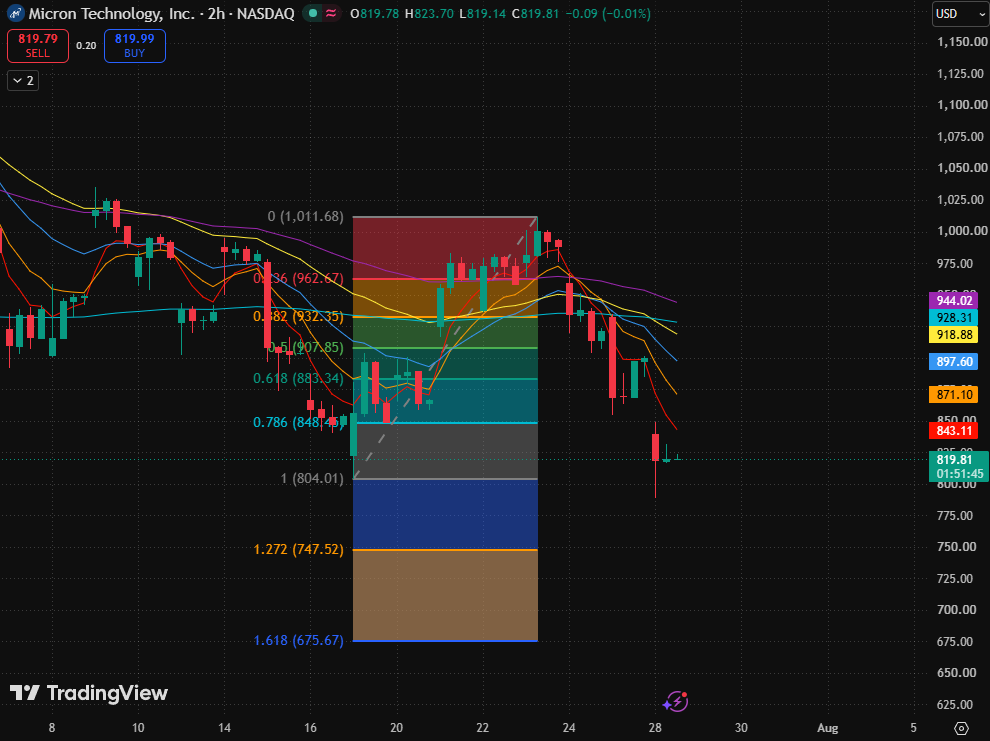Select the 2h interval in title
This screenshot has width=990, height=741.
[216, 13]
